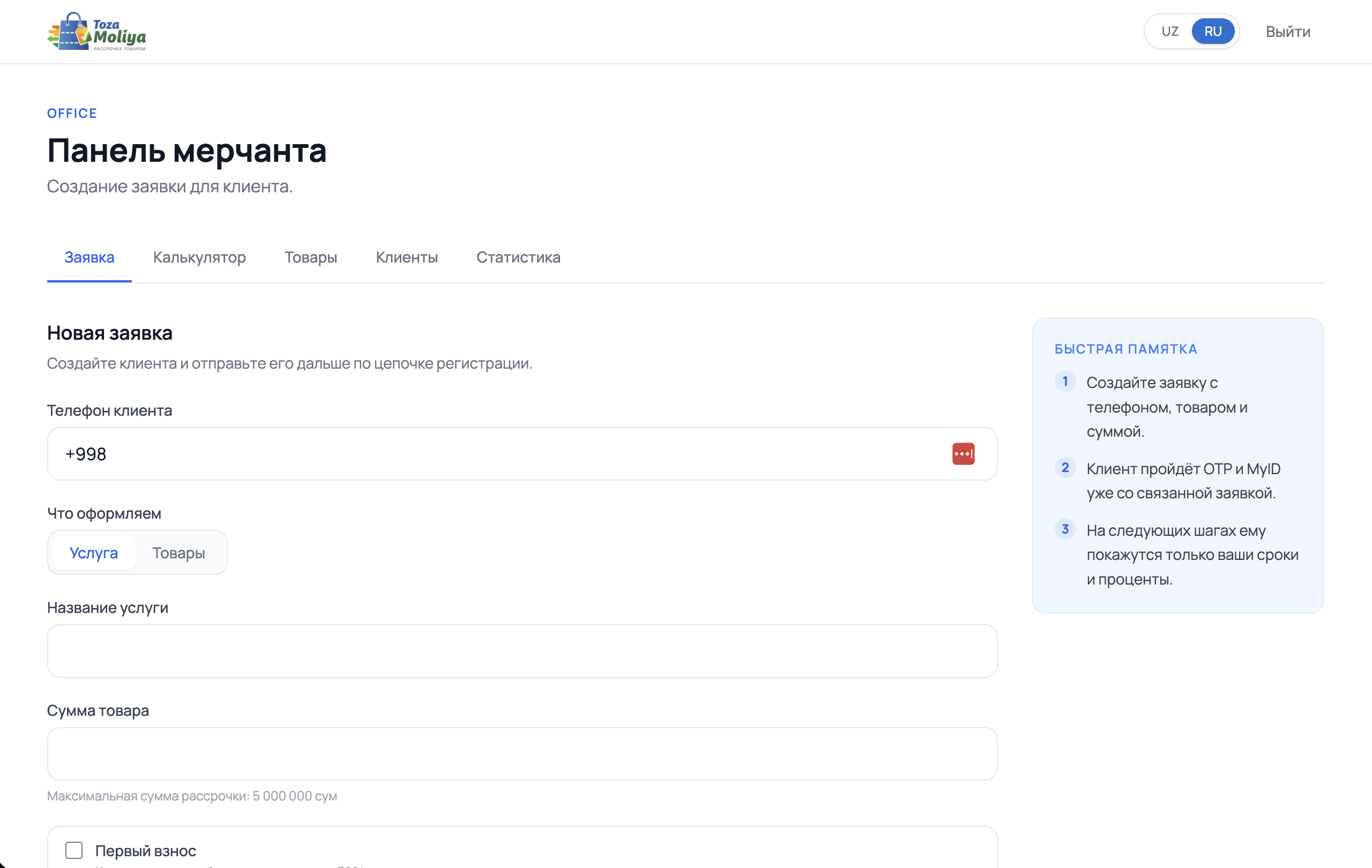Image resolution: width=1372 pixels, height=868 pixels.
Task: Enable the Первый взнос checkbox
Action: pos(74,850)
